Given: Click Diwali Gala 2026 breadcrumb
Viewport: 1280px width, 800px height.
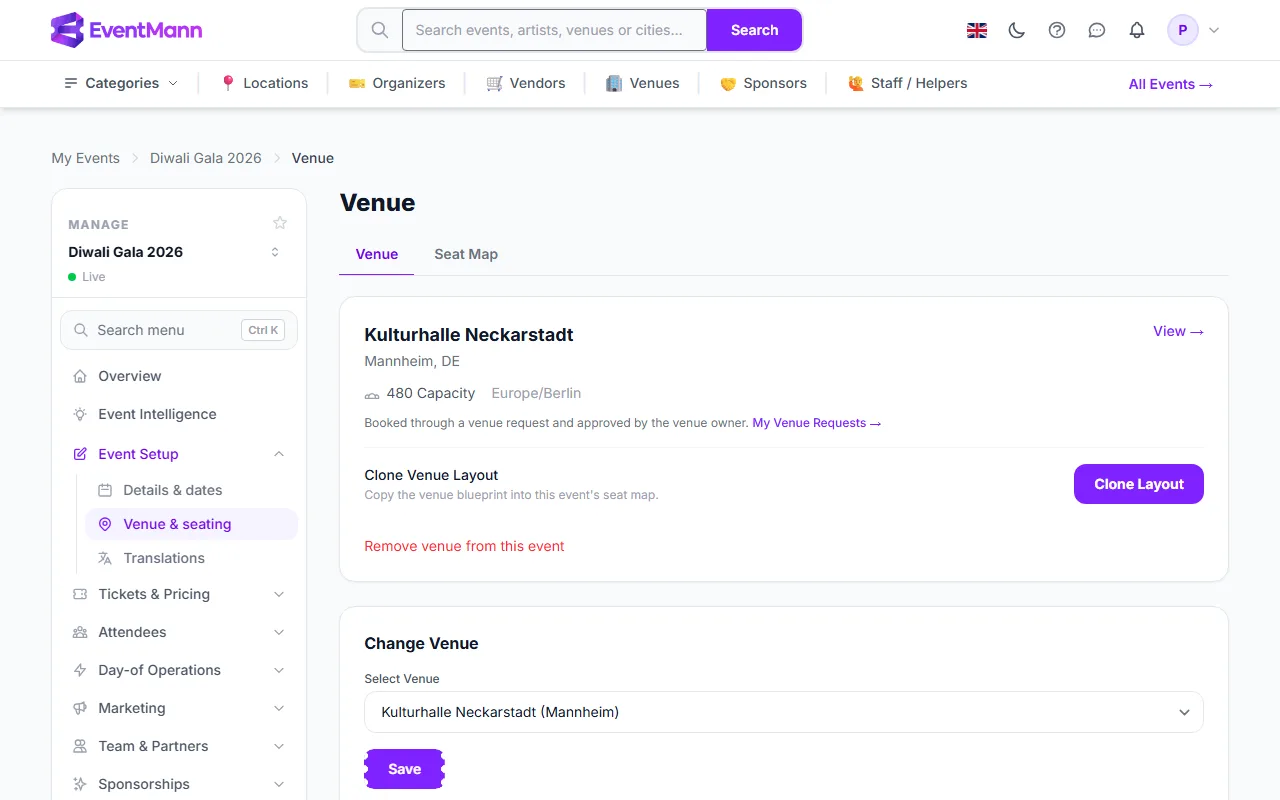Looking at the screenshot, I should [x=206, y=158].
